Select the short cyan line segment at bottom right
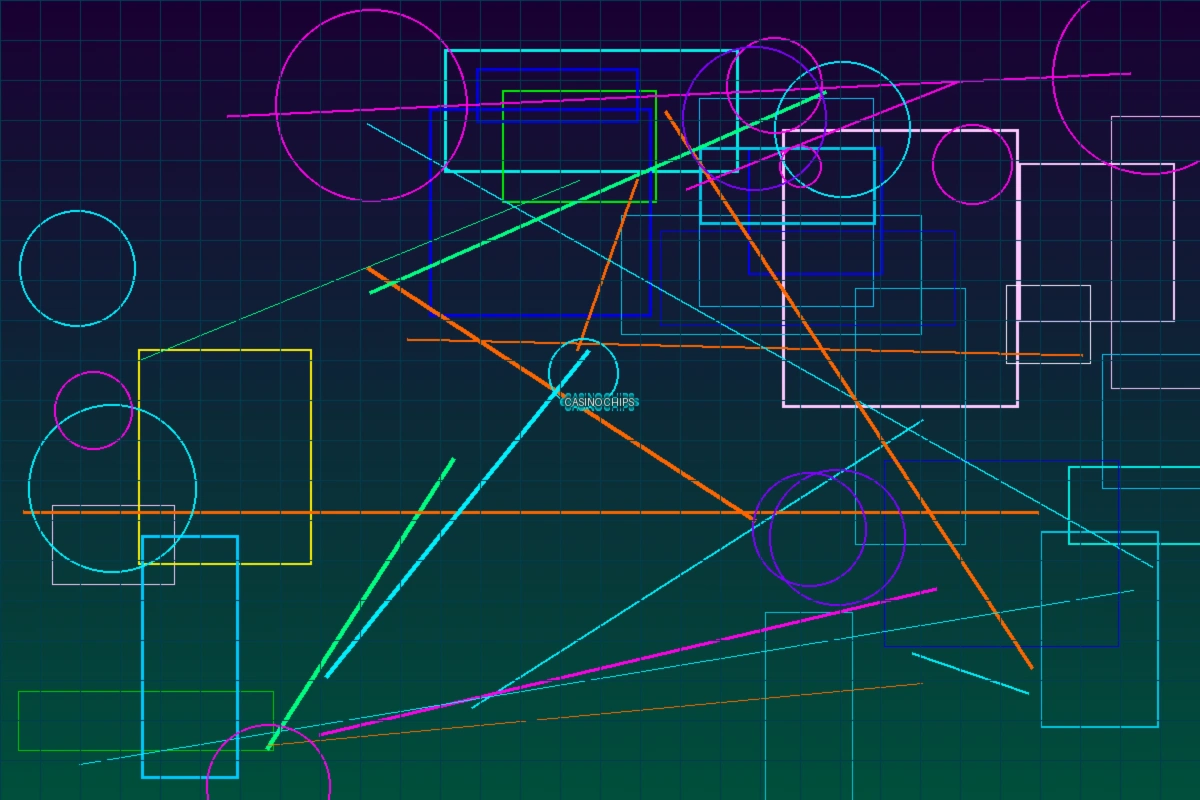The width and height of the screenshot is (1200, 800). pos(970,673)
